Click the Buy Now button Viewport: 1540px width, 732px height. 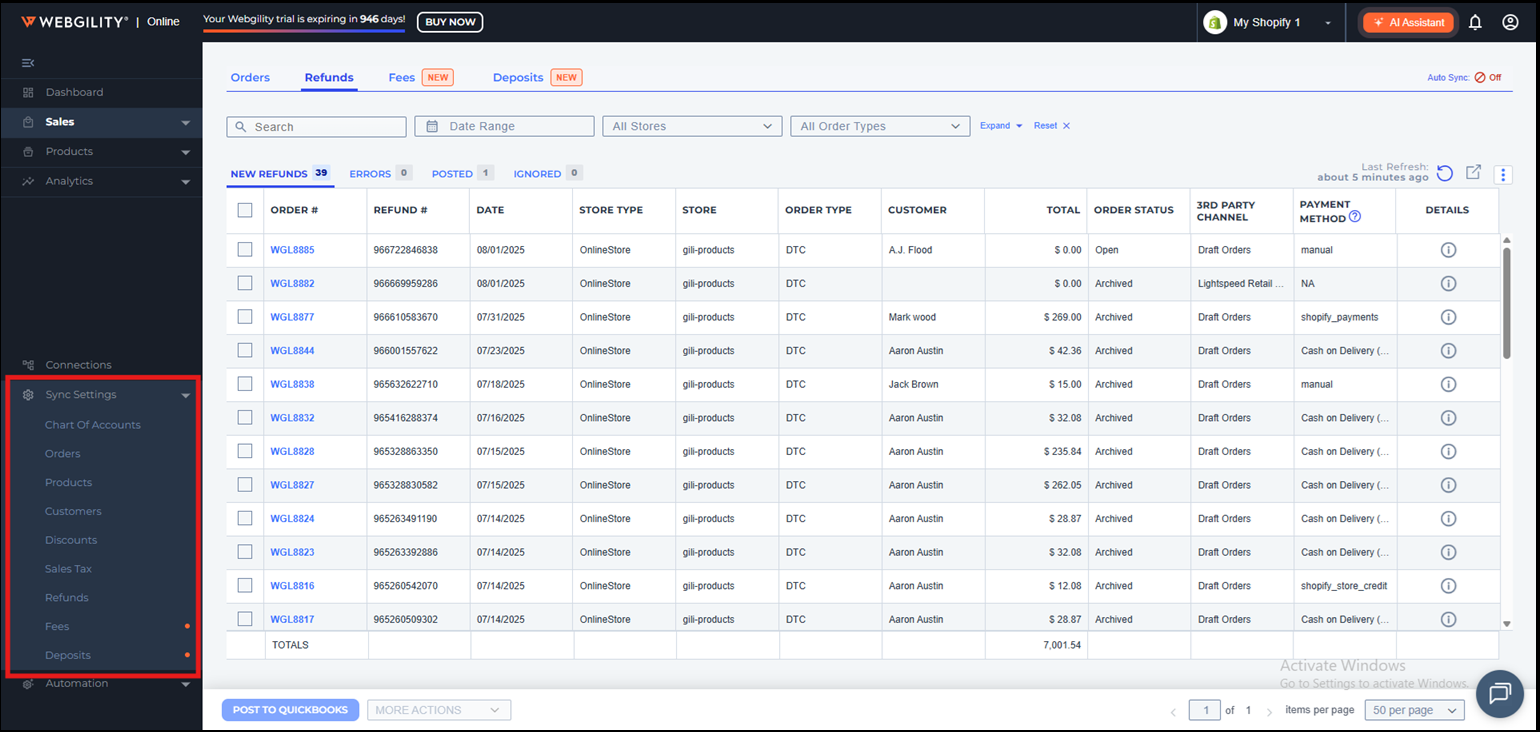tap(449, 22)
